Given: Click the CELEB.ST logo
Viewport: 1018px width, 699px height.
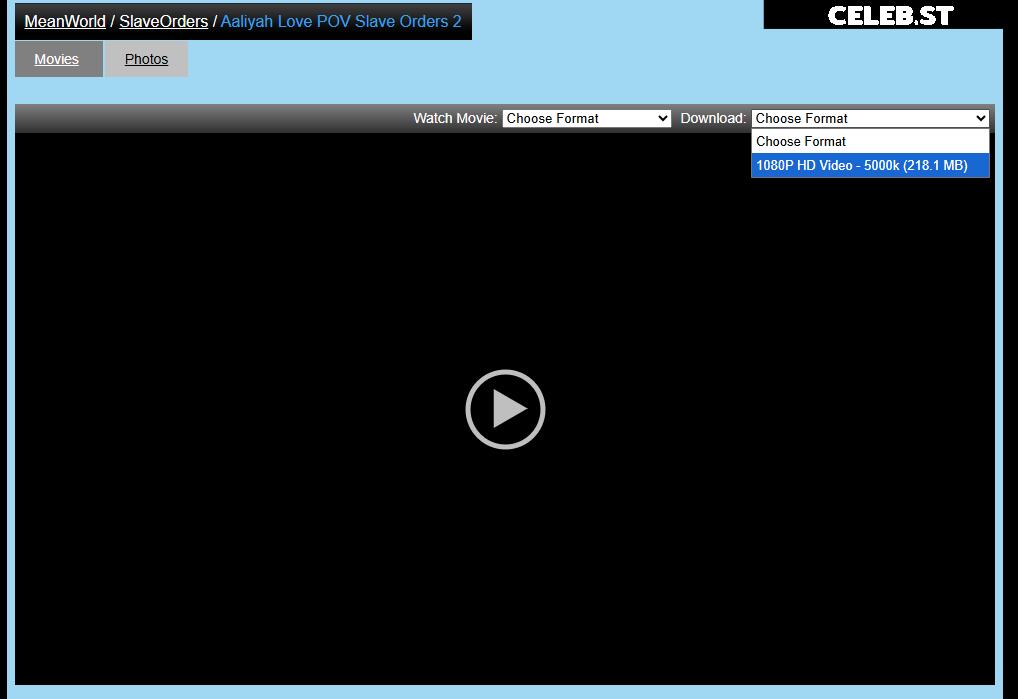Looking at the screenshot, I should click(x=890, y=16).
